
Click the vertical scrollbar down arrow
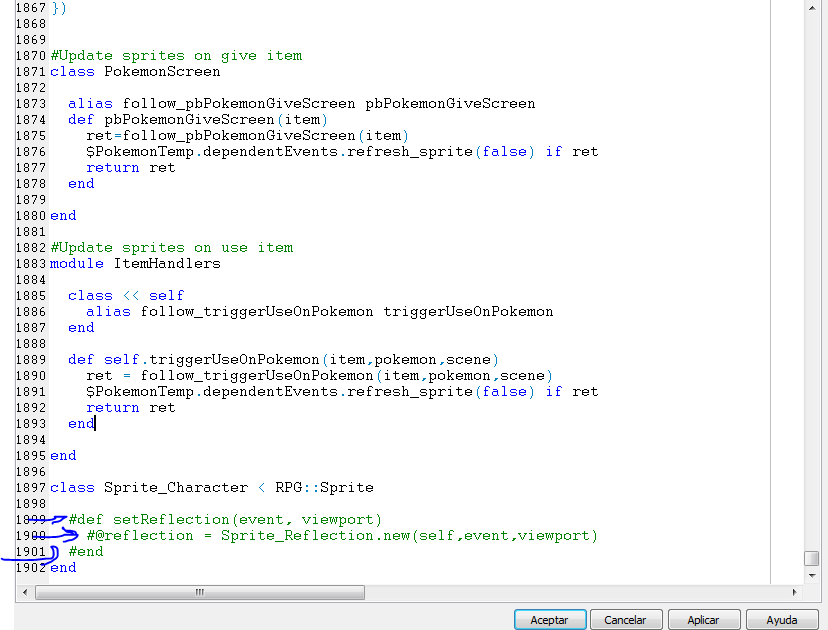pyautogui.click(x=812, y=576)
